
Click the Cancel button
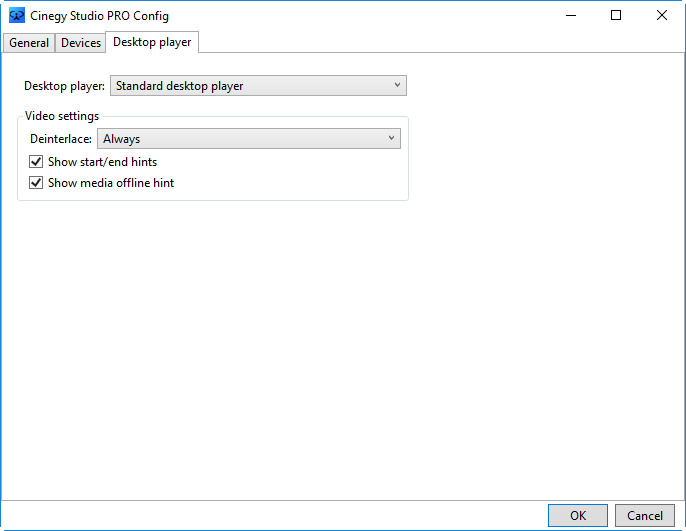644,516
